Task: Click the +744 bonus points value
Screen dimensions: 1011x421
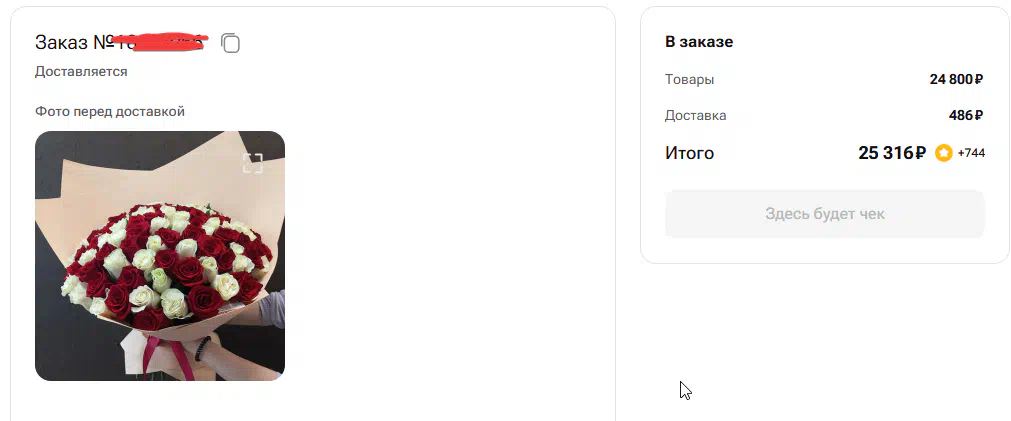Action: click(971, 153)
